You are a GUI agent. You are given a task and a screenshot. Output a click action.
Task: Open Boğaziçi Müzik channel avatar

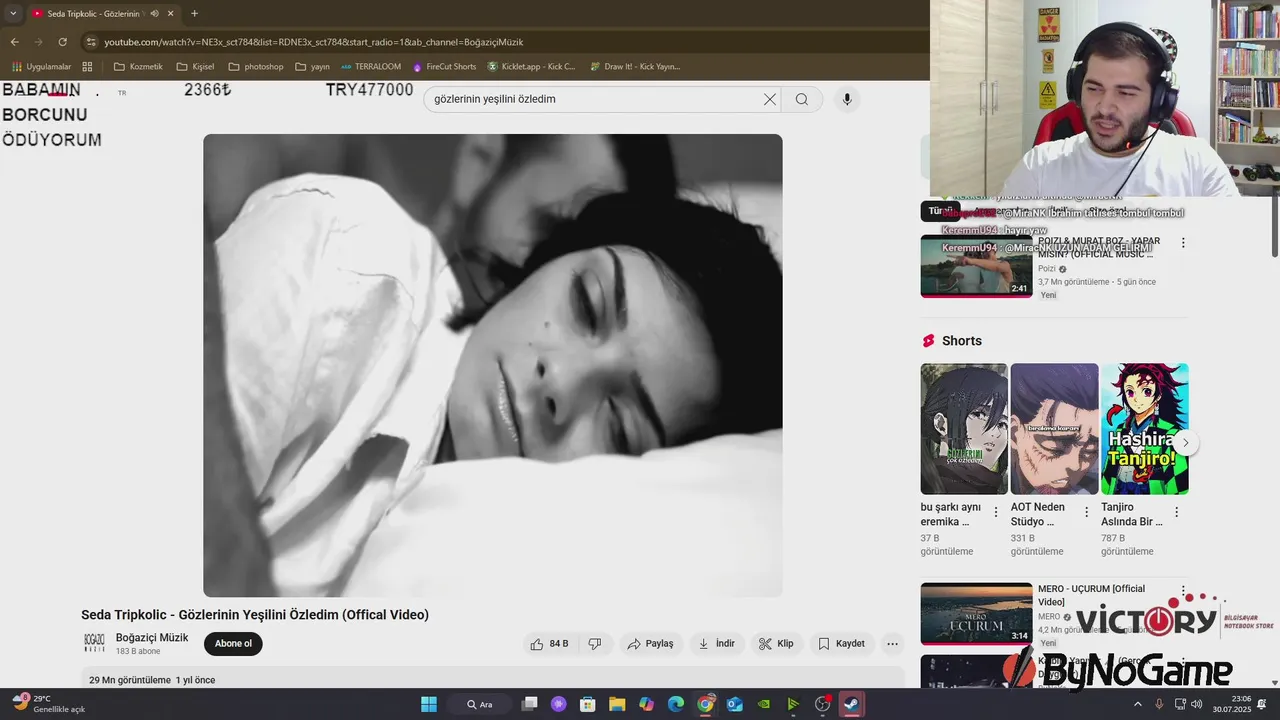click(94, 644)
